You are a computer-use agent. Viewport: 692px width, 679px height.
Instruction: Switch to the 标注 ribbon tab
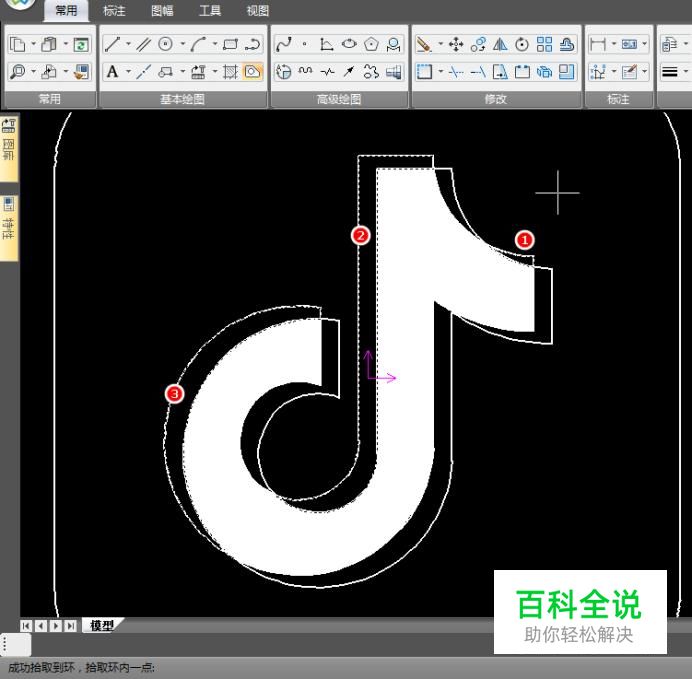[114, 11]
